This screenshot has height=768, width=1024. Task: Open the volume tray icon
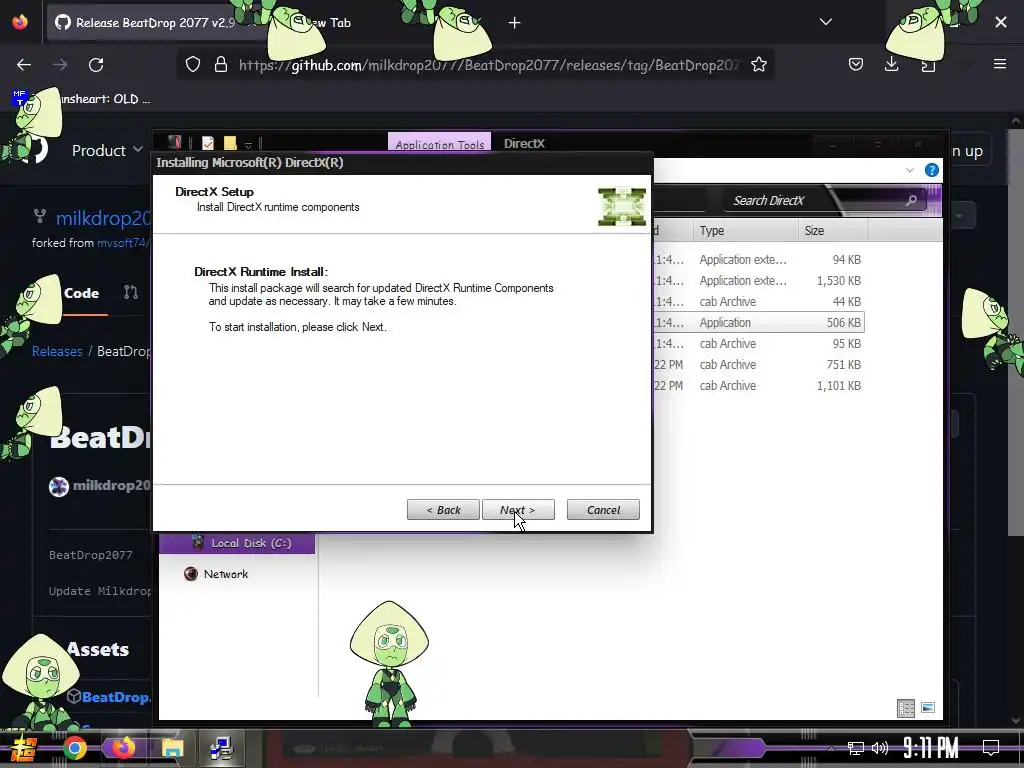(x=880, y=748)
